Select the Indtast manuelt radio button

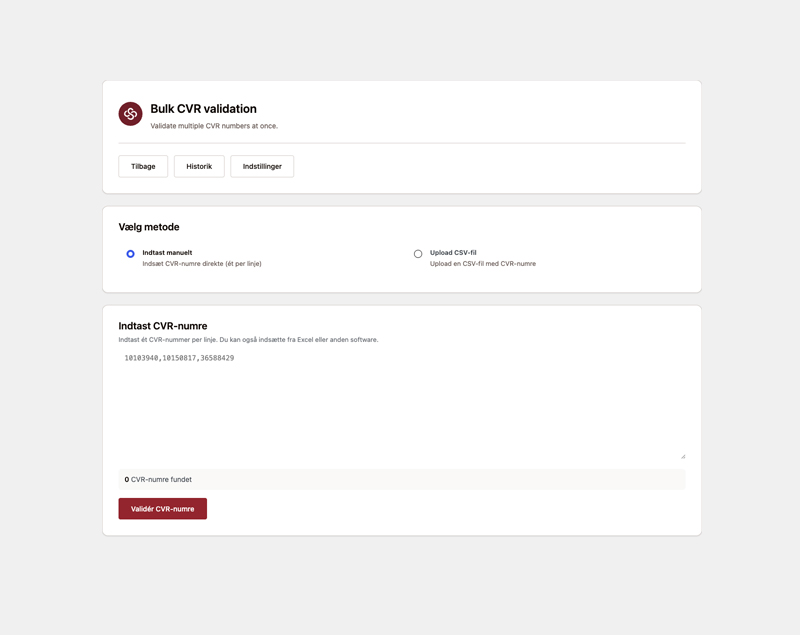point(131,253)
